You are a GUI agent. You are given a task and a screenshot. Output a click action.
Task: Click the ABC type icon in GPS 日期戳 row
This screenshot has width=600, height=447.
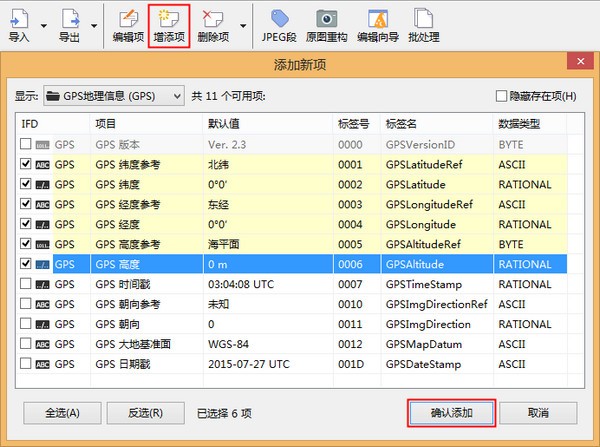42,364
